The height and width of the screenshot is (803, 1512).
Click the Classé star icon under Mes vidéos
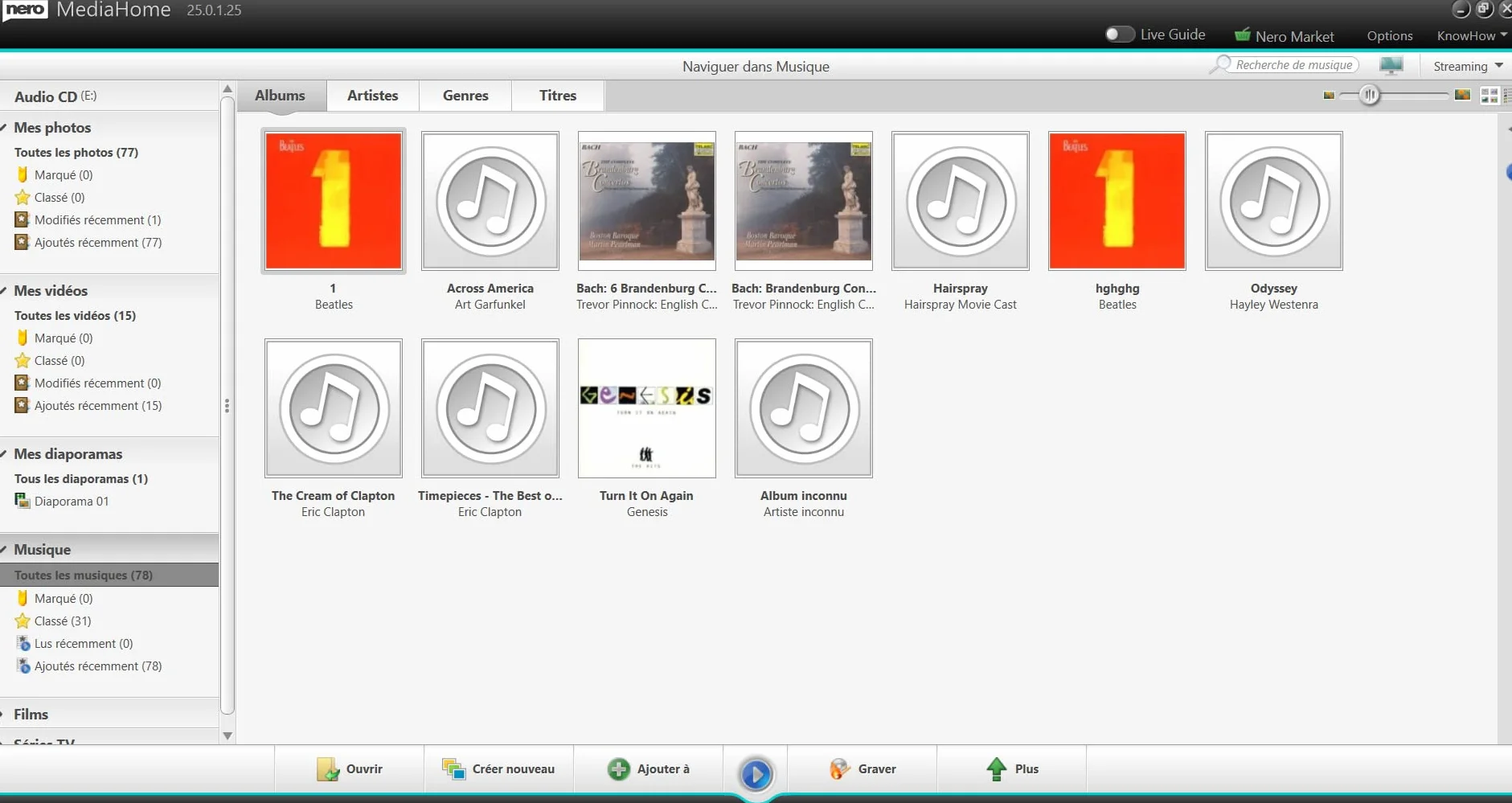pos(23,360)
